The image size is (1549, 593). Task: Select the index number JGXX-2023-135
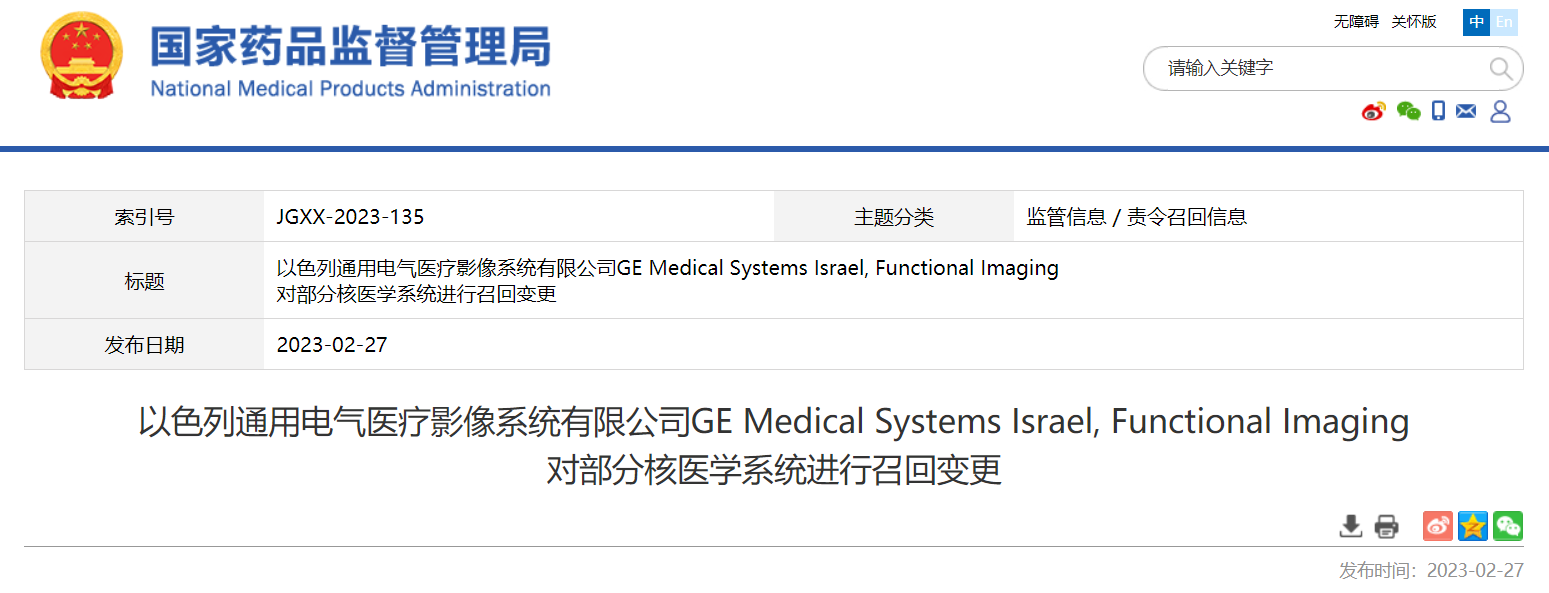pos(350,217)
